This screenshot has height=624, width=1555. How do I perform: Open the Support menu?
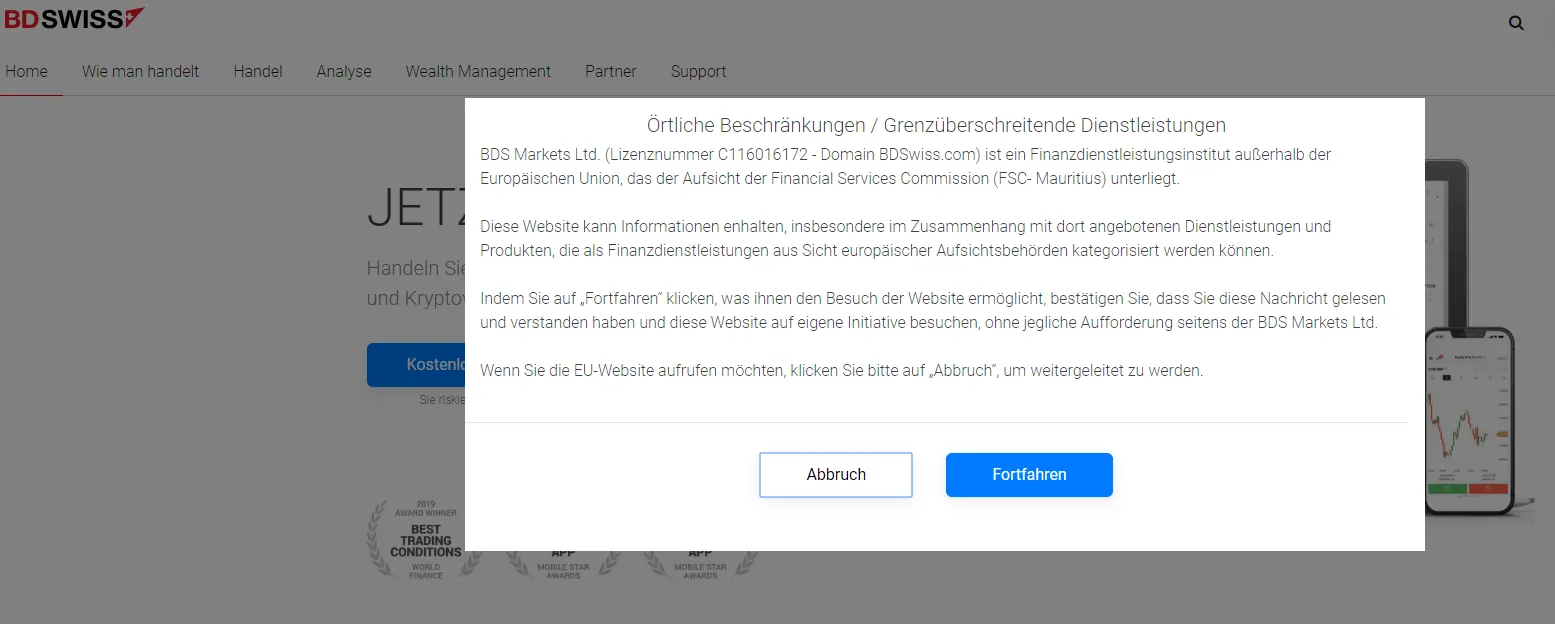tap(699, 71)
